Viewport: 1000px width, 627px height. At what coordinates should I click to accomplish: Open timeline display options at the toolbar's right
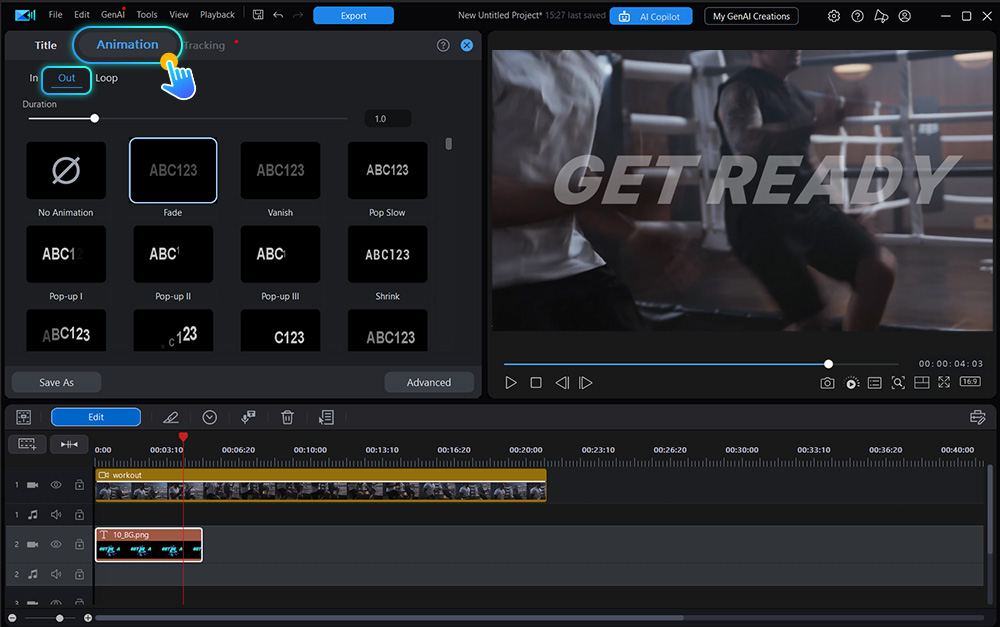(x=978, y=417)
